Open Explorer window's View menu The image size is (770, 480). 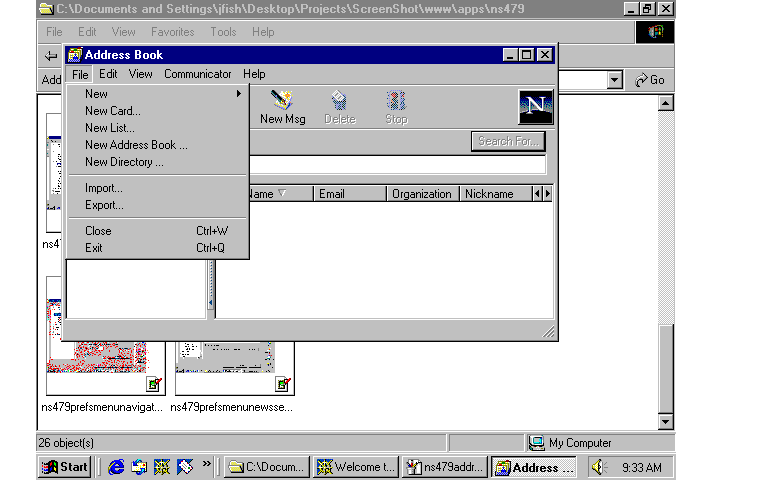[x=123, y=32]
